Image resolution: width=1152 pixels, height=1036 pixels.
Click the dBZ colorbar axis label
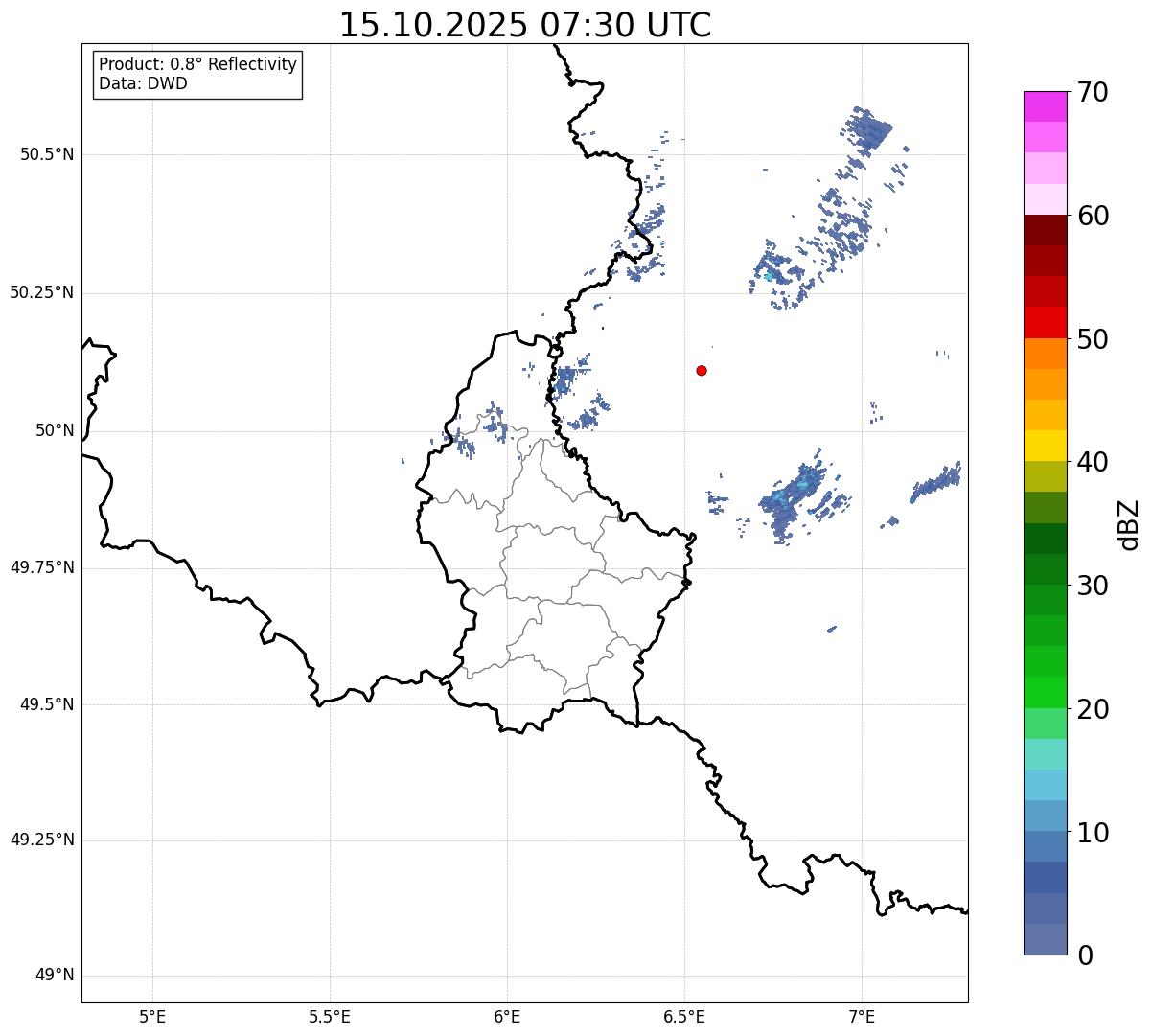coord(1129,524)
